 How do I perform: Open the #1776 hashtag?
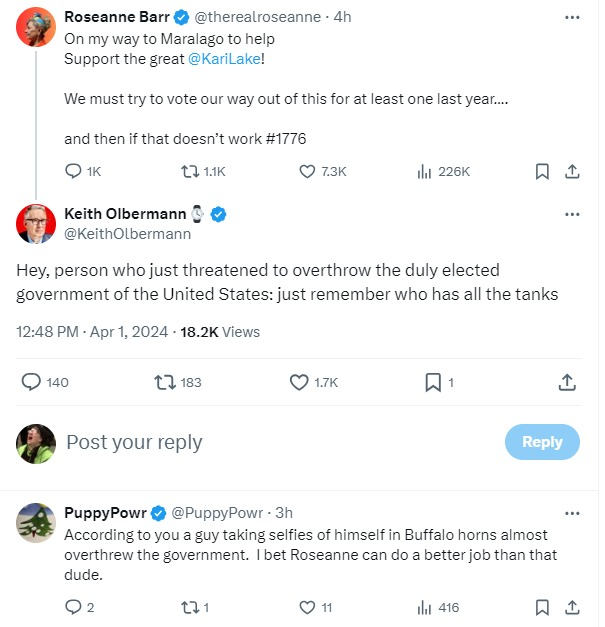[x=286, y=137]
